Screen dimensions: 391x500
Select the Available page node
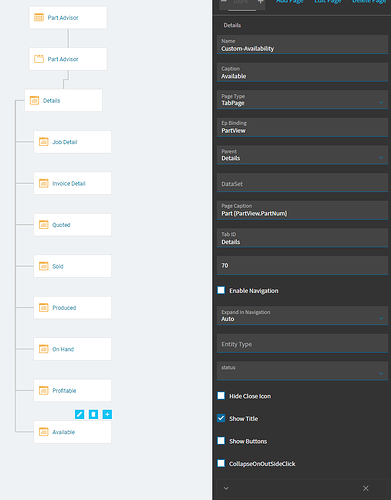[72, 432]
